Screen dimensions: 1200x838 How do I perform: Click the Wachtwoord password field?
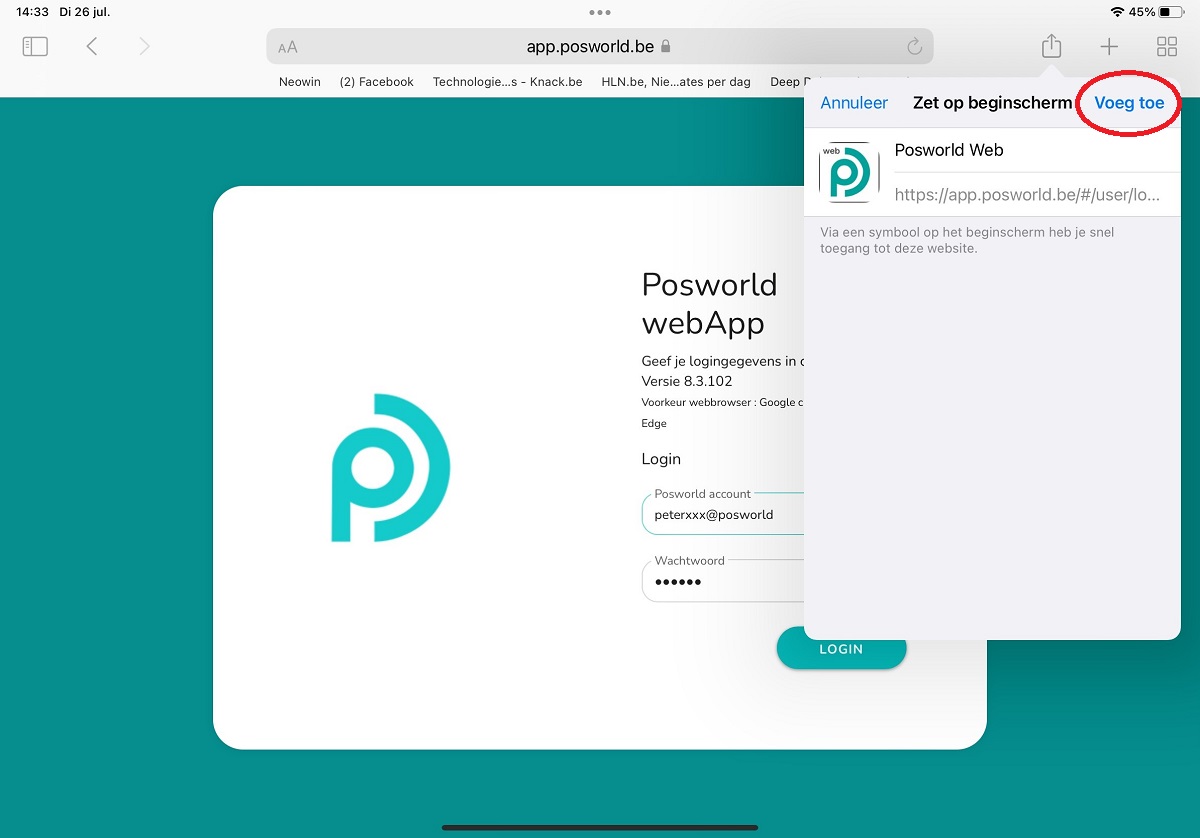pyautogui.click(x=723, y=581)
